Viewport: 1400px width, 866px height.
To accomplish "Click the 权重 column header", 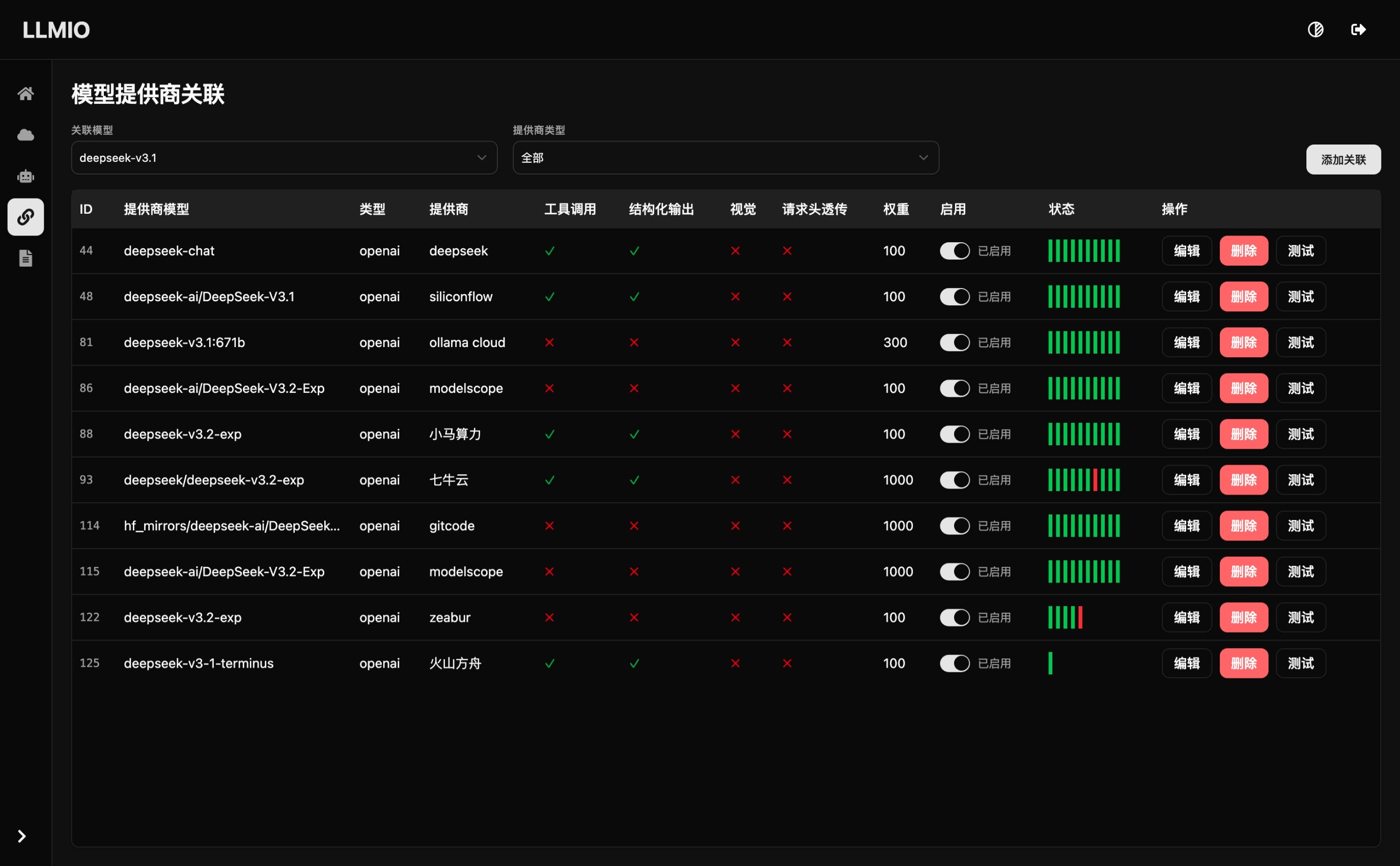I will pyautogui.click(x=895, y=209).
